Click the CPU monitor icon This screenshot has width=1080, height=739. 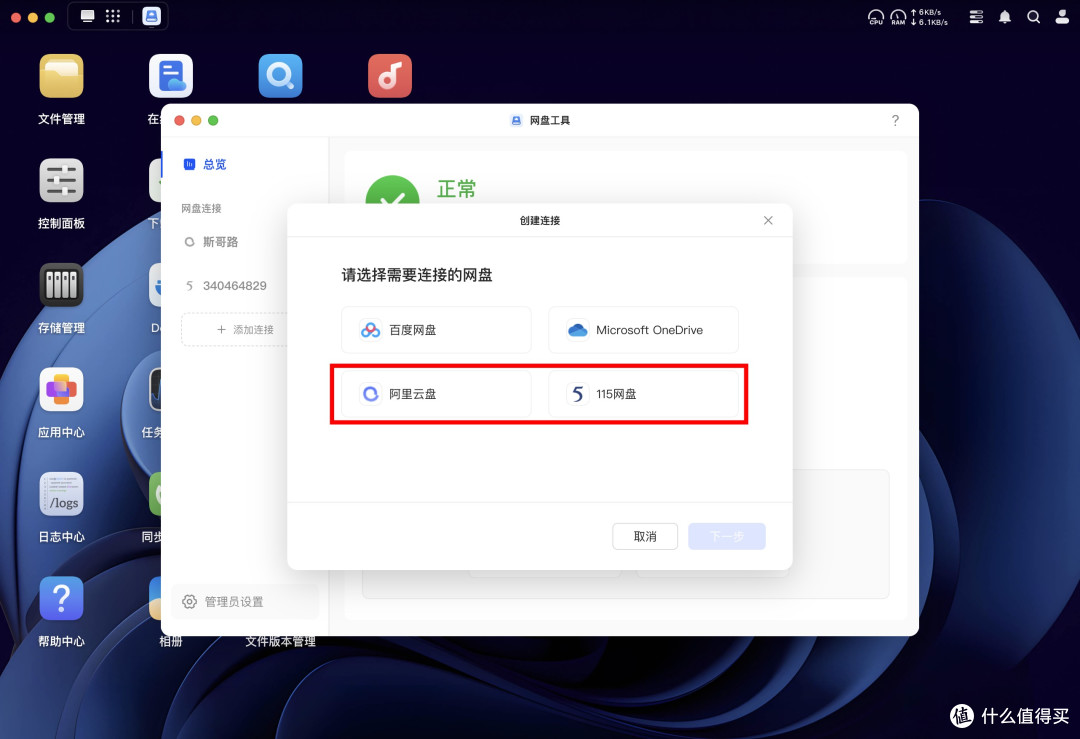875,17
